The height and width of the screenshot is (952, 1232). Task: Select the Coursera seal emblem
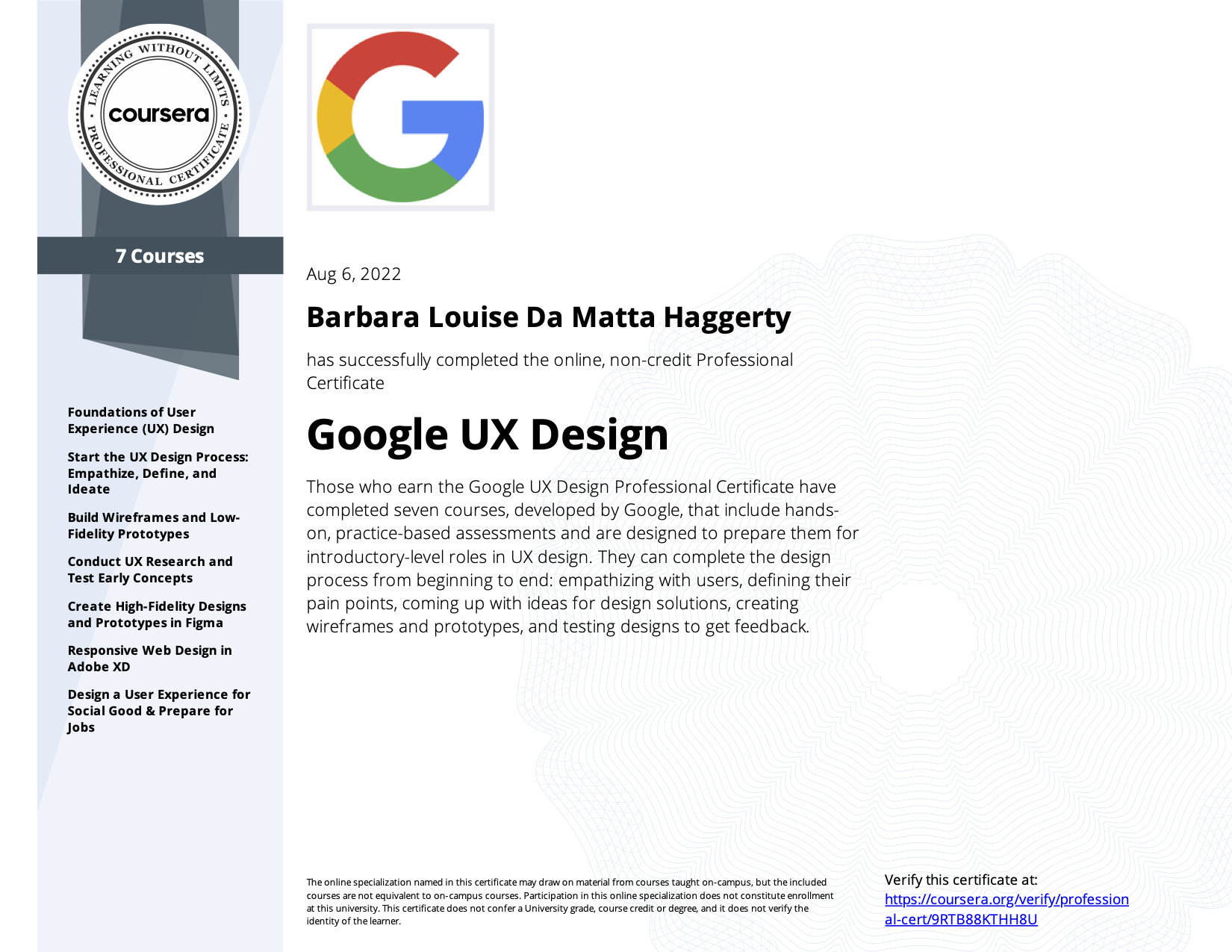(x=159, y=116)
